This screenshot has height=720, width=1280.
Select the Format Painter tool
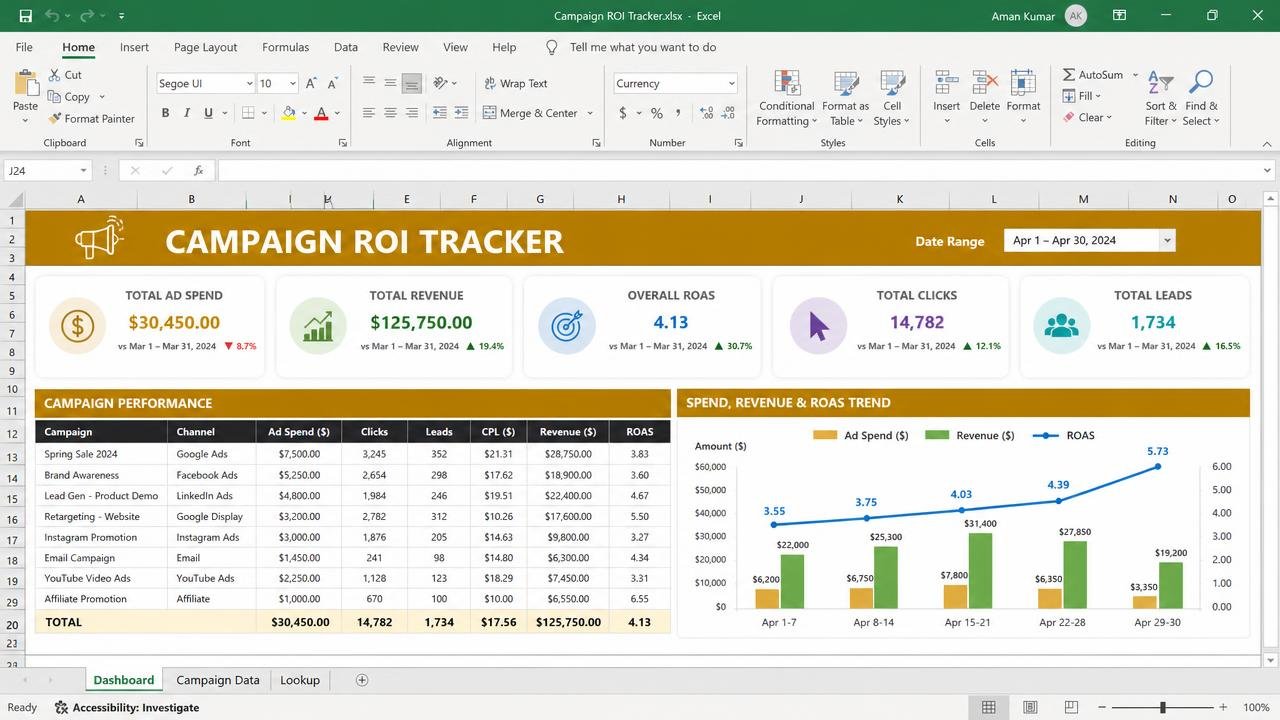91,118
